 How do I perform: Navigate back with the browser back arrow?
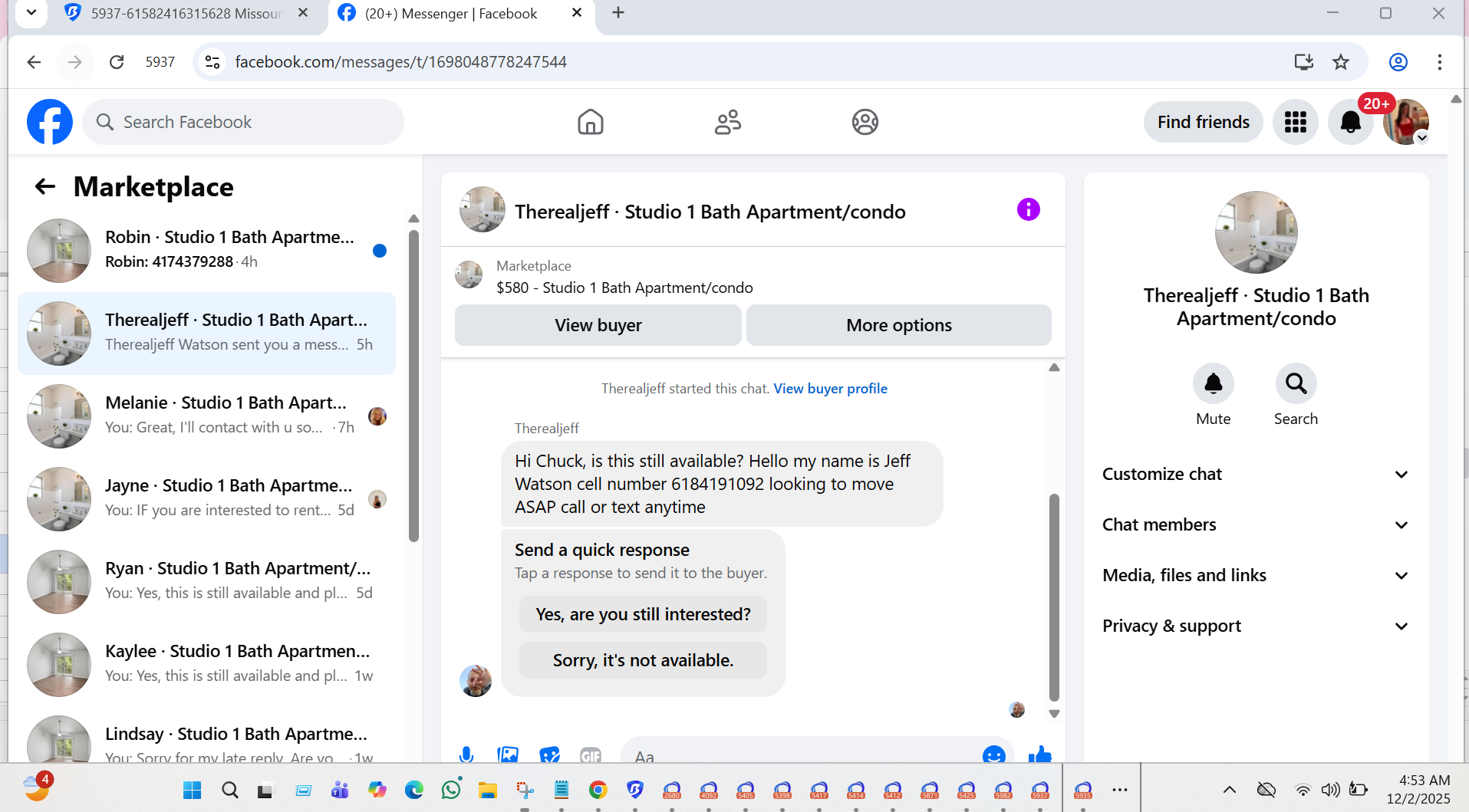point(34,62)
